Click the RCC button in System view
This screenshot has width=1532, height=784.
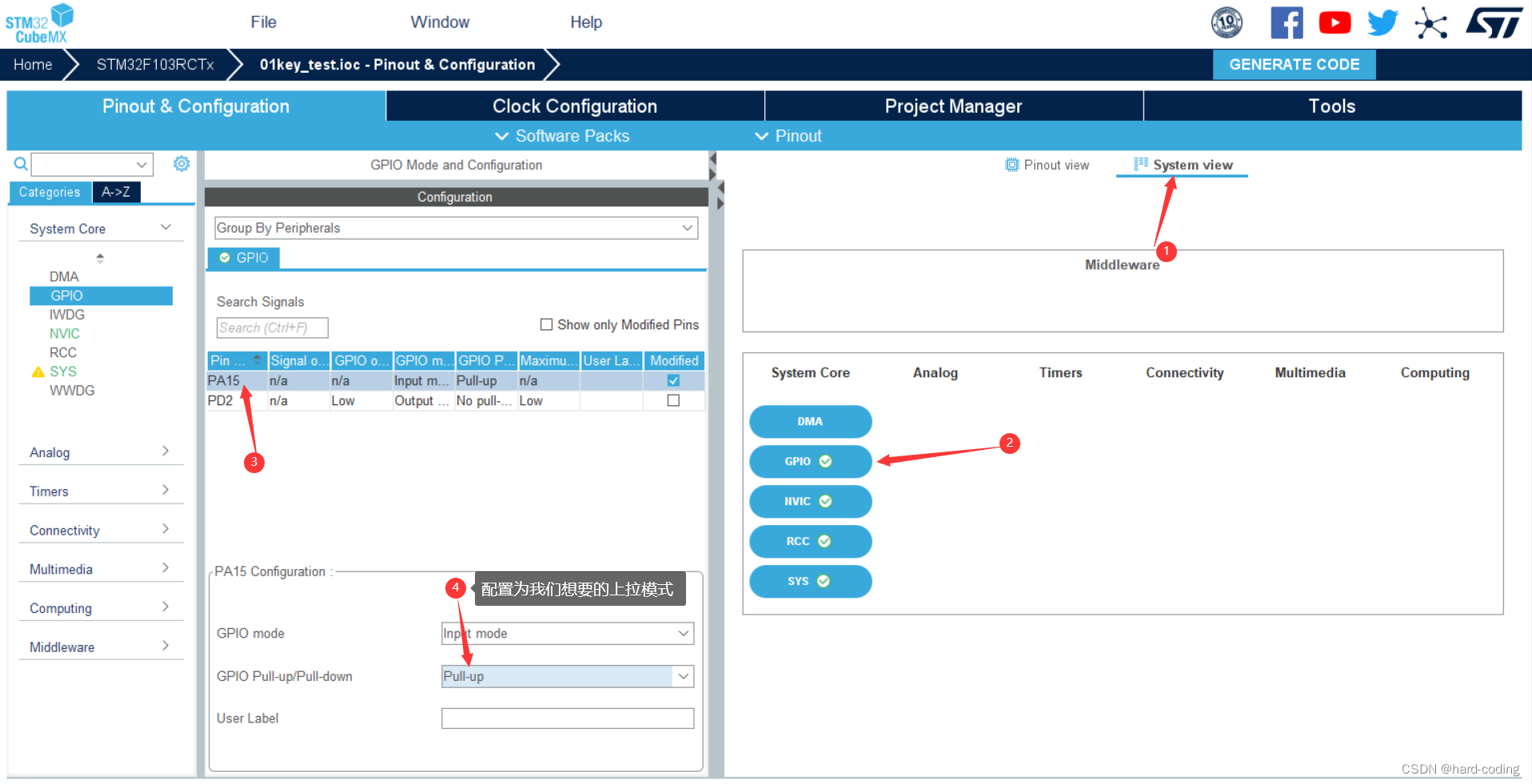(x=810, y=541)
